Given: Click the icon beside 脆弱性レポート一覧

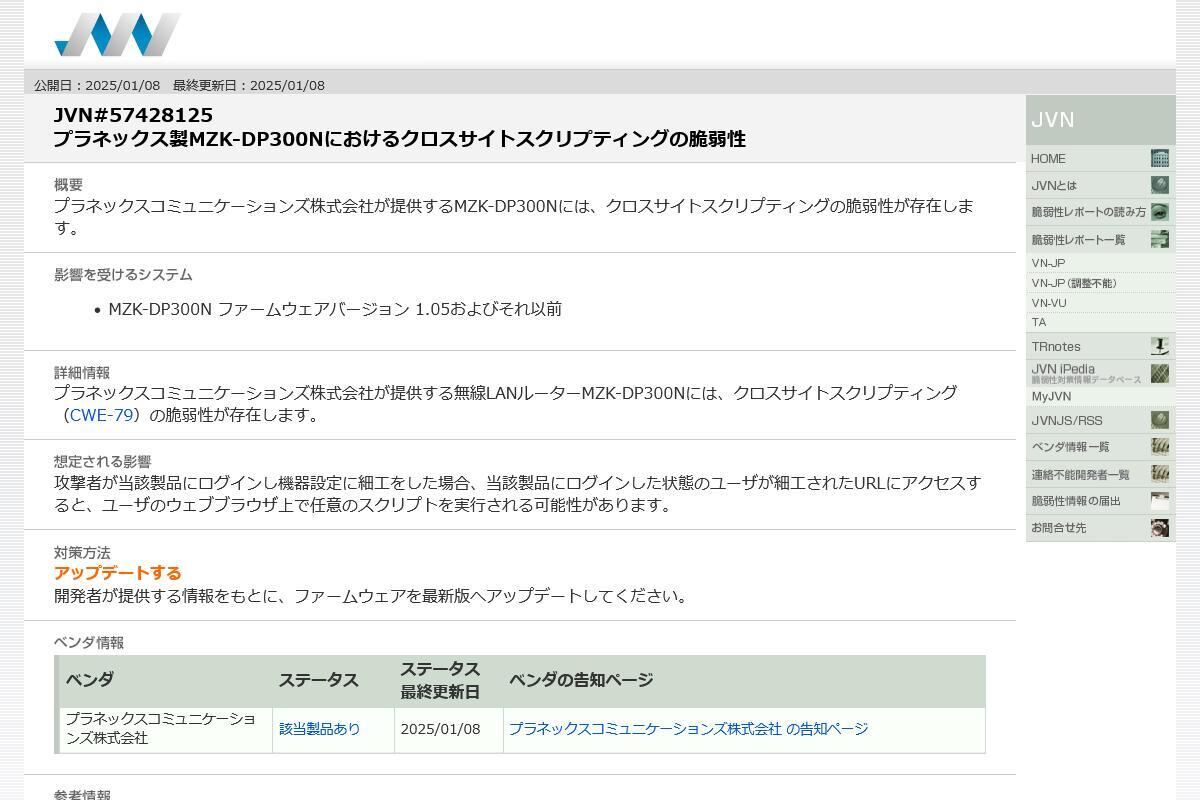Looking at the screenshot, I should (1160, 239).
